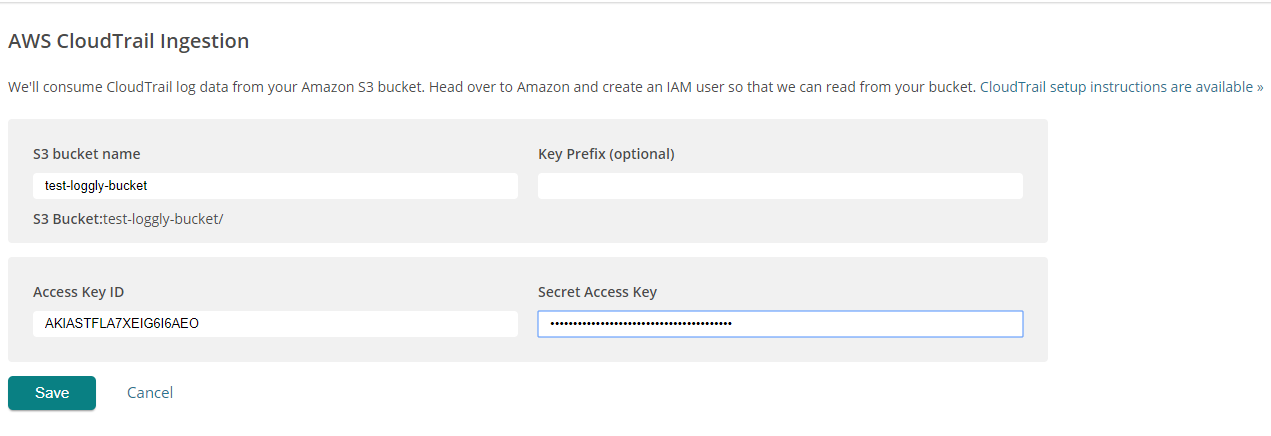Click the AWS CloudTrail Ingestion heading
Viewport: 1271px width, 436px height.
tap(128, 42)
